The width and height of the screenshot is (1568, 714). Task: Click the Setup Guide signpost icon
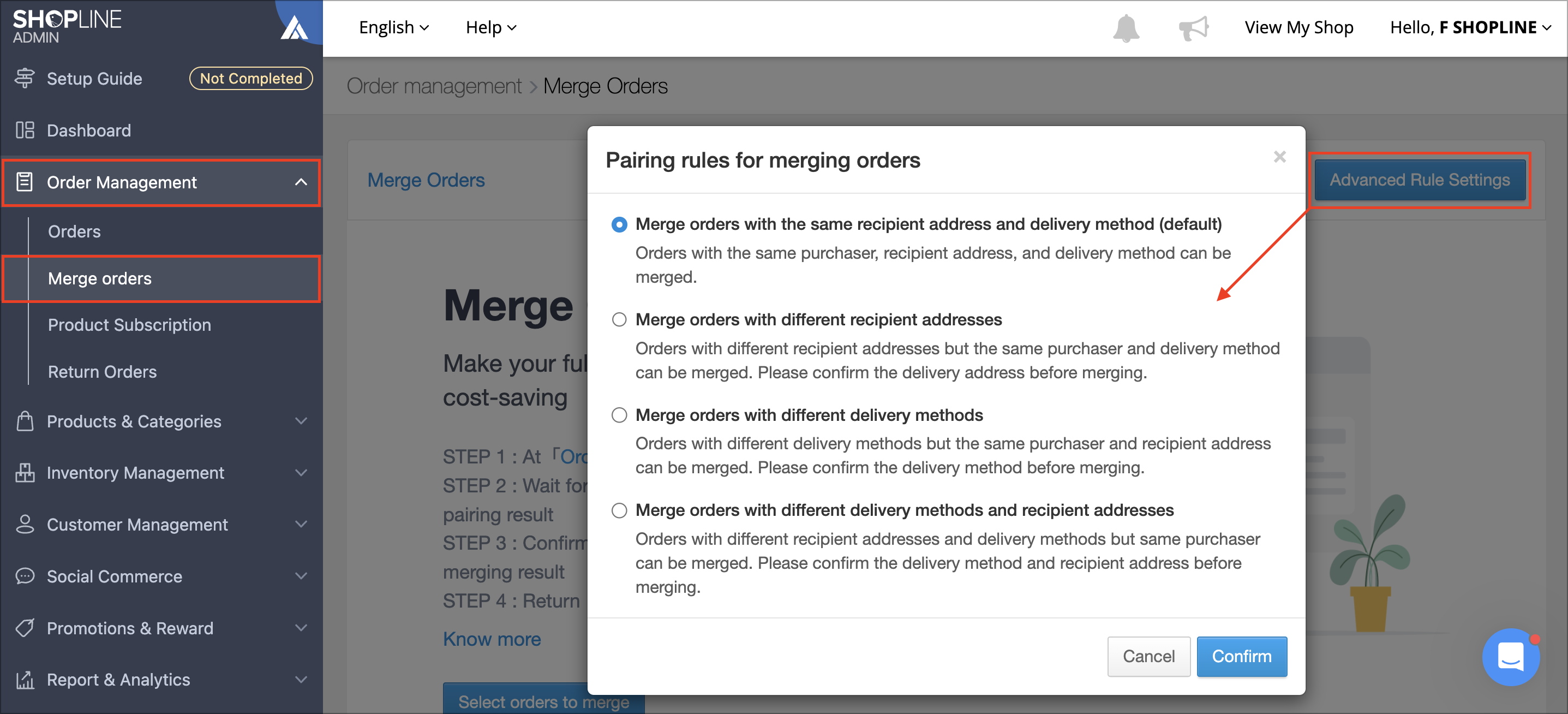click(25, 79)
